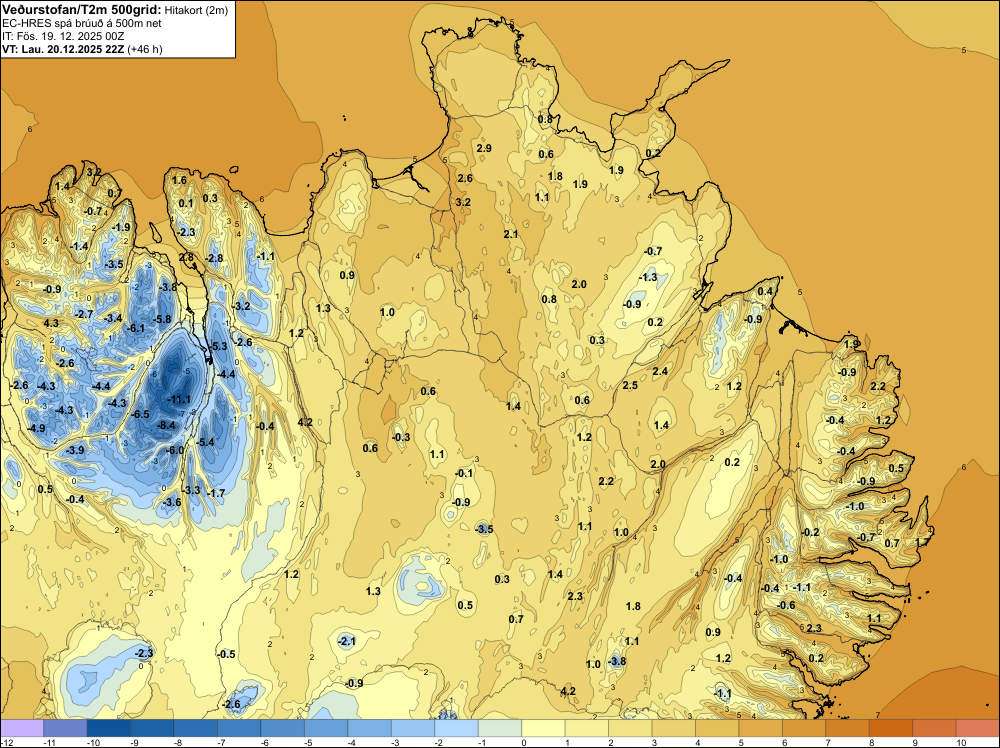Click the legend swatch between 4 and 5

[x=717, y=728]
